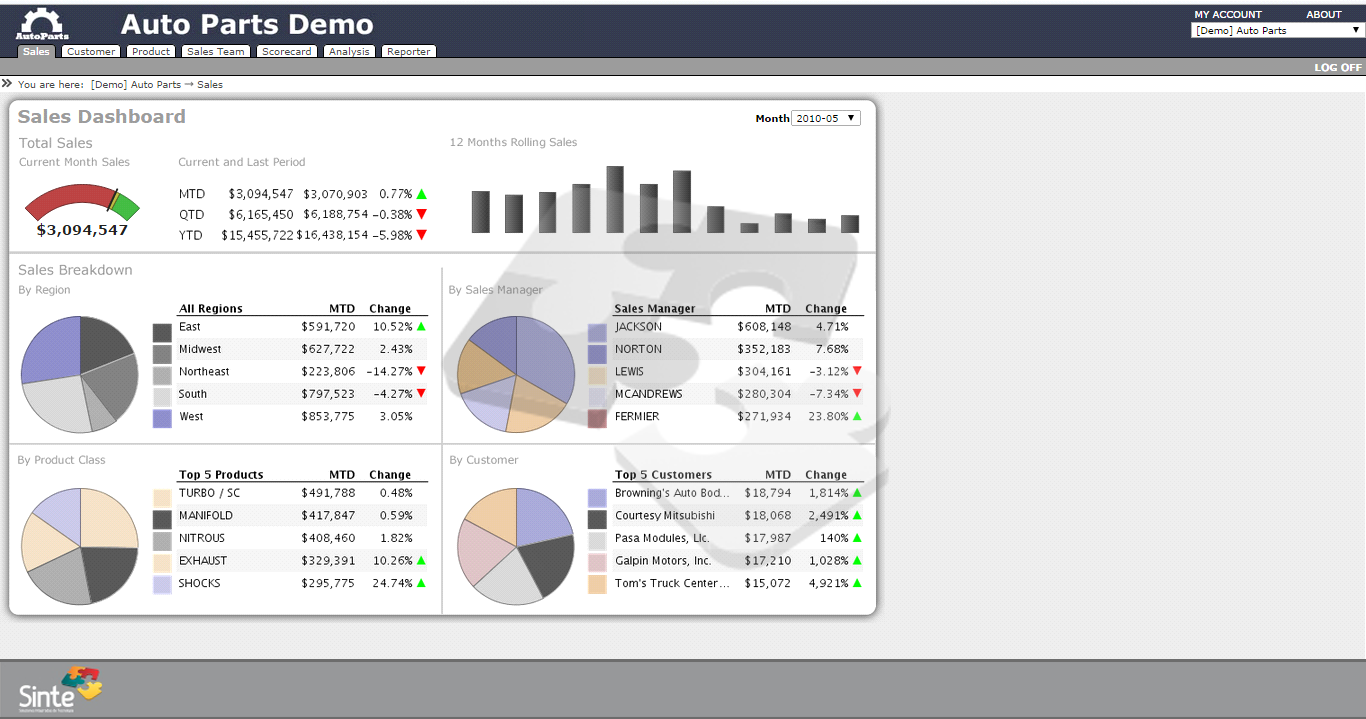Click the green arrow beside Tom's Truck Center
Viewport: 1366px width, 719px height.
[x=857, y=583]
